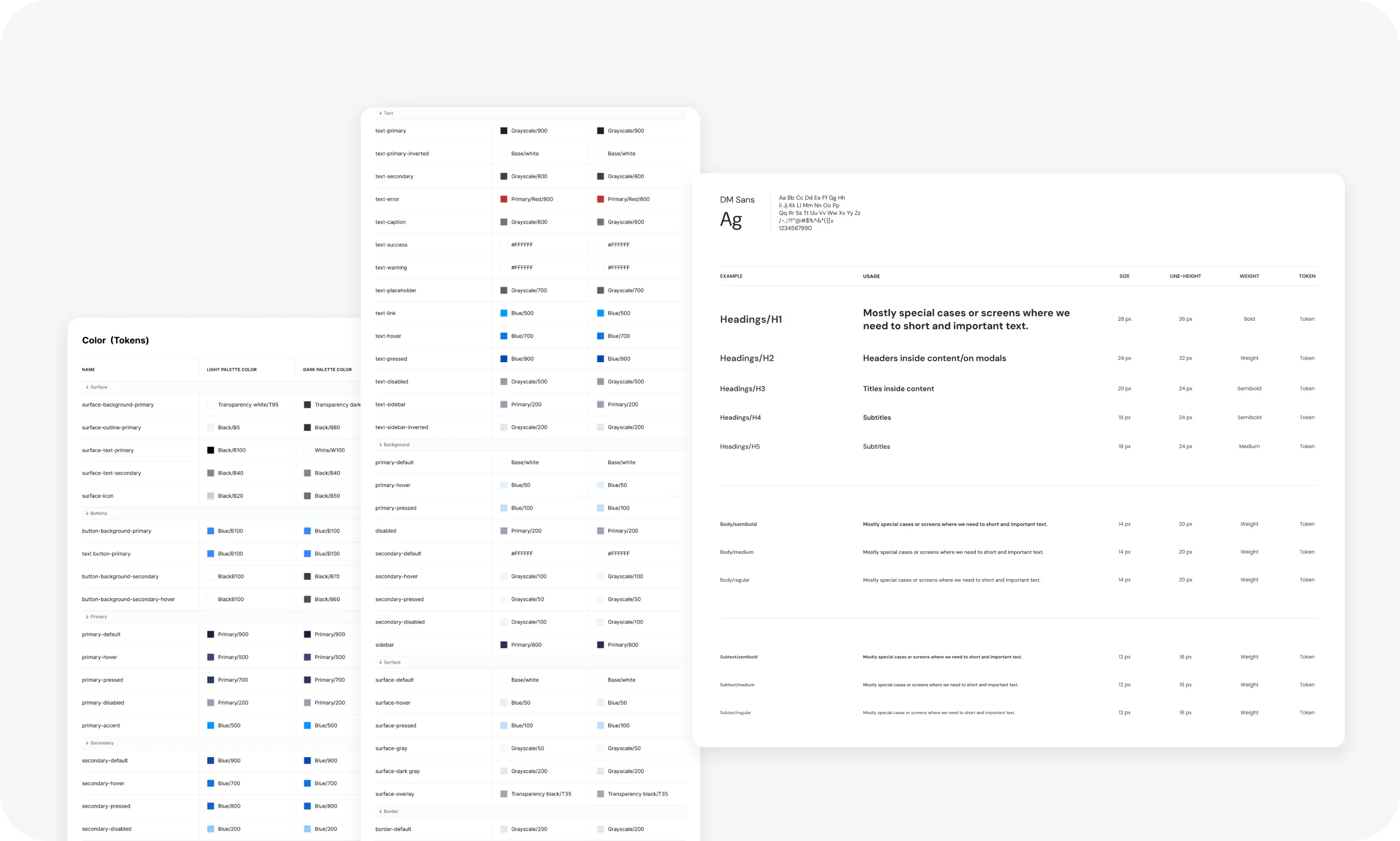Click the Blue/900 swatch beside secondary-default

pyautogui.click(x=211, y=760)
